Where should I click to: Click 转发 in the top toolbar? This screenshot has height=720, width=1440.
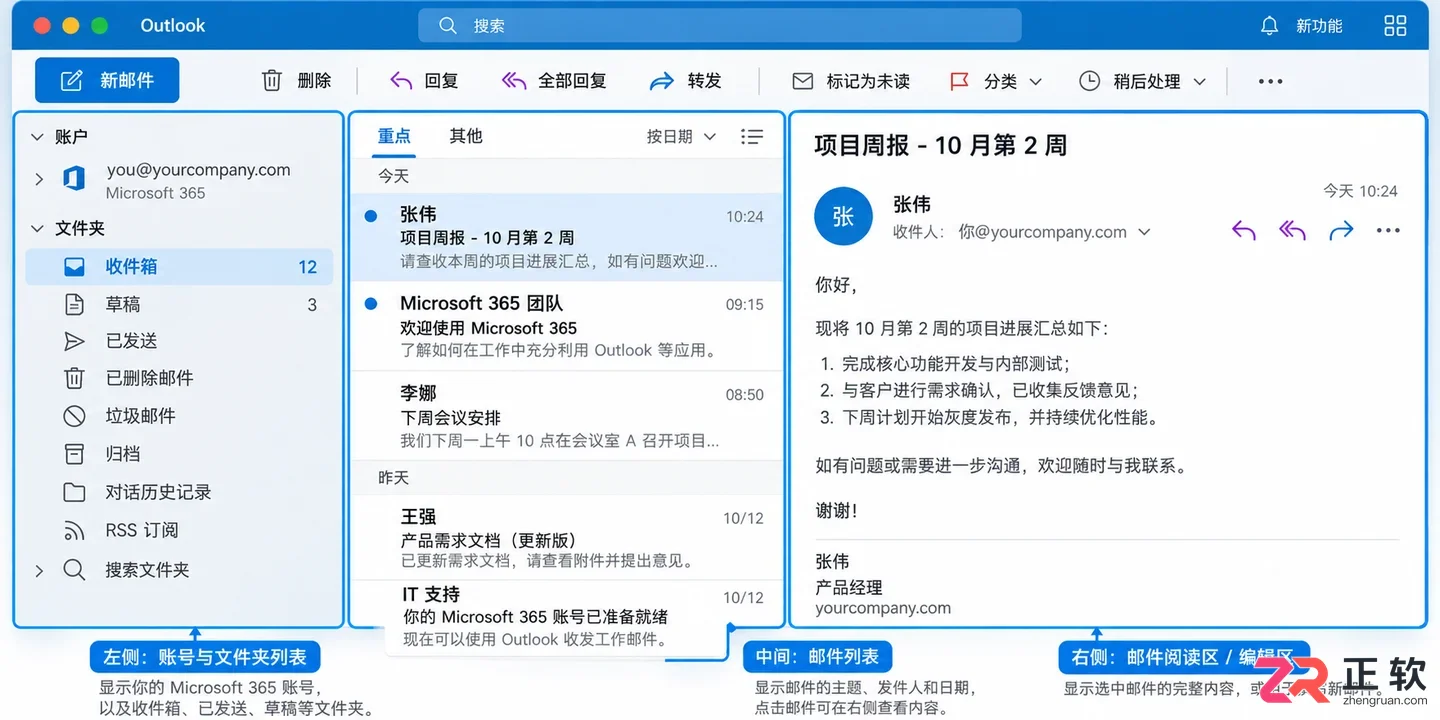pyautogui.click(x=686, y=81)
